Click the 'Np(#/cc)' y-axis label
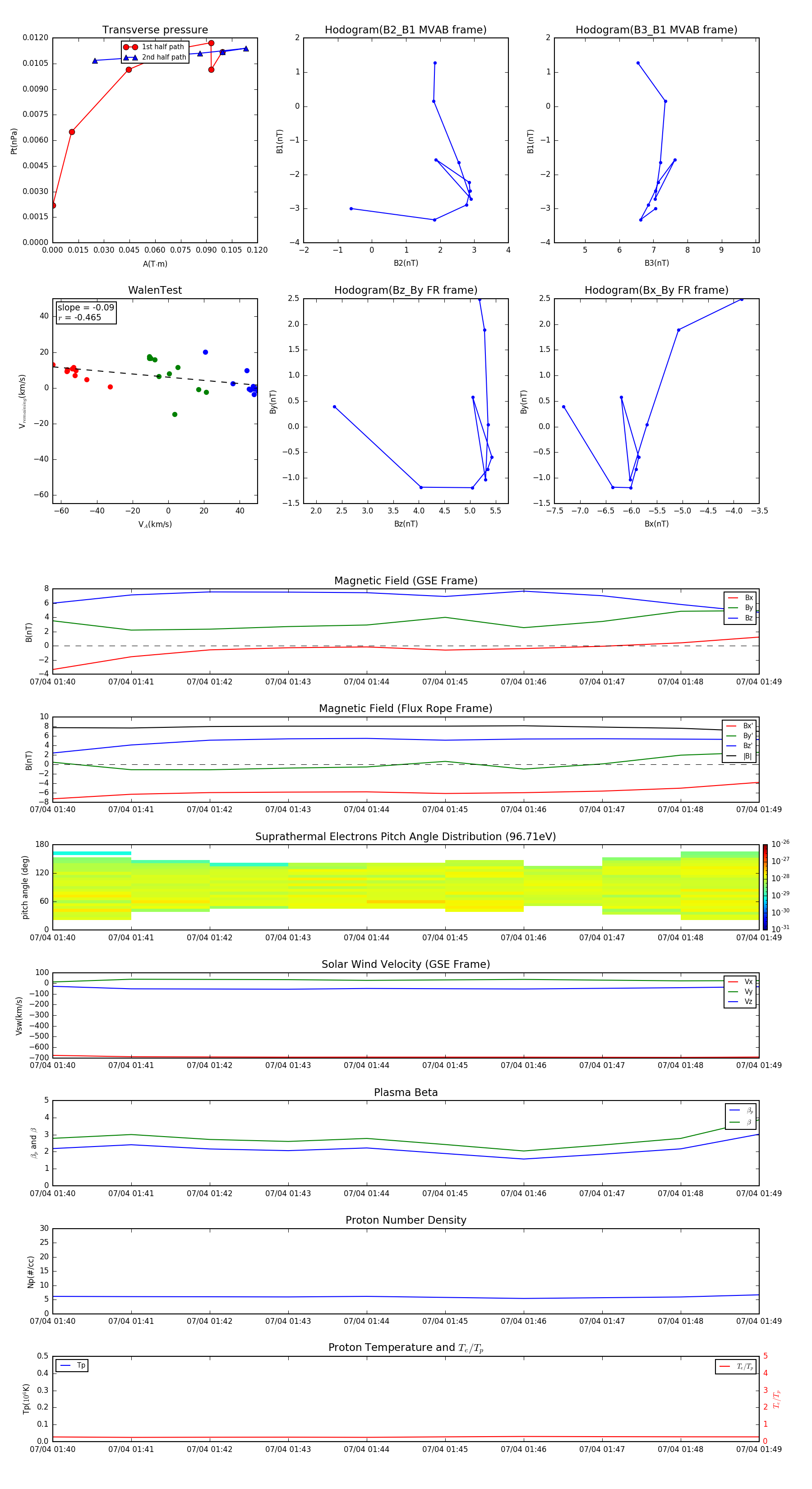This screenshot has height=1489, width=812. [x=31, y=1272]
